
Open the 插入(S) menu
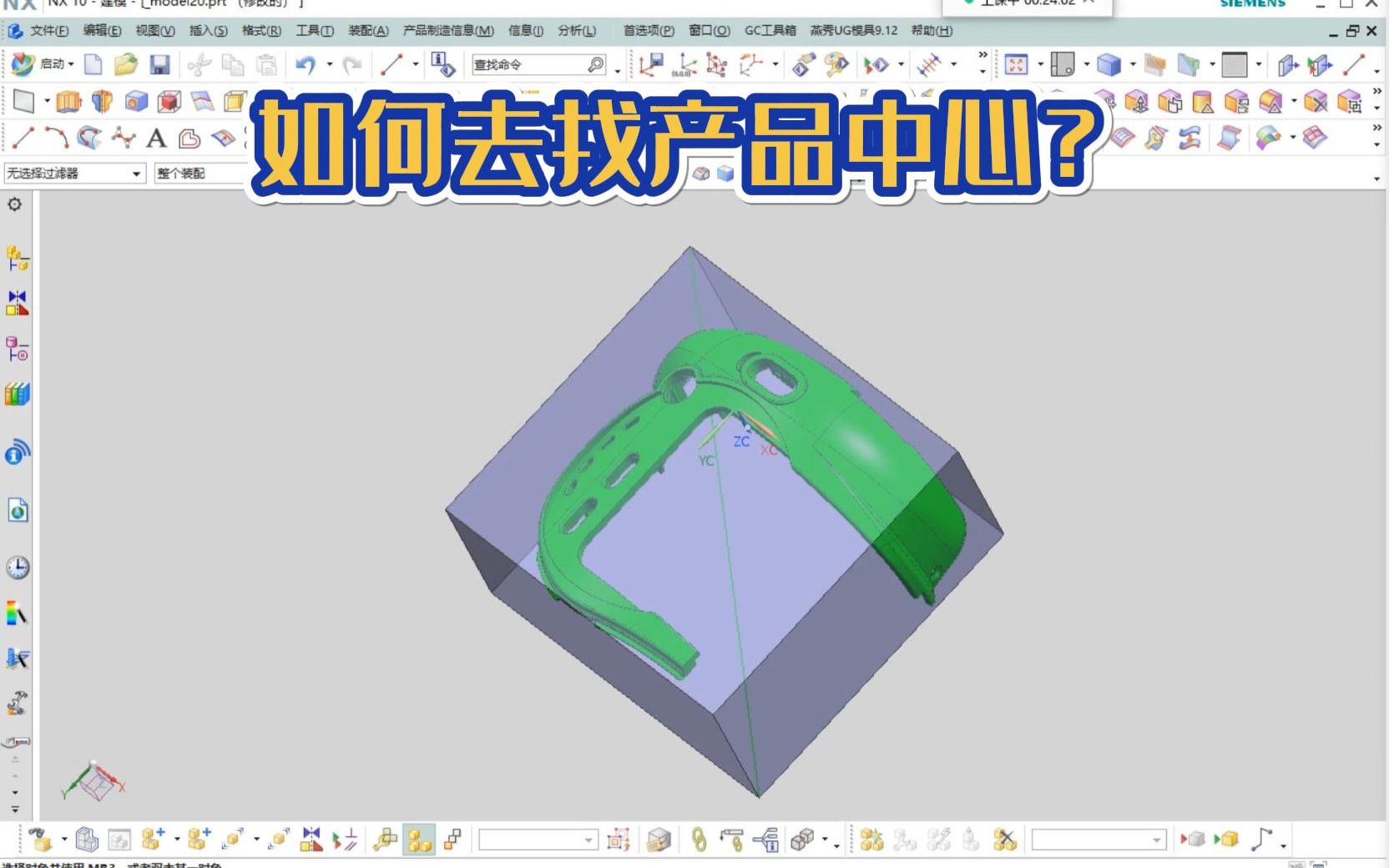(x=208, y=31)
